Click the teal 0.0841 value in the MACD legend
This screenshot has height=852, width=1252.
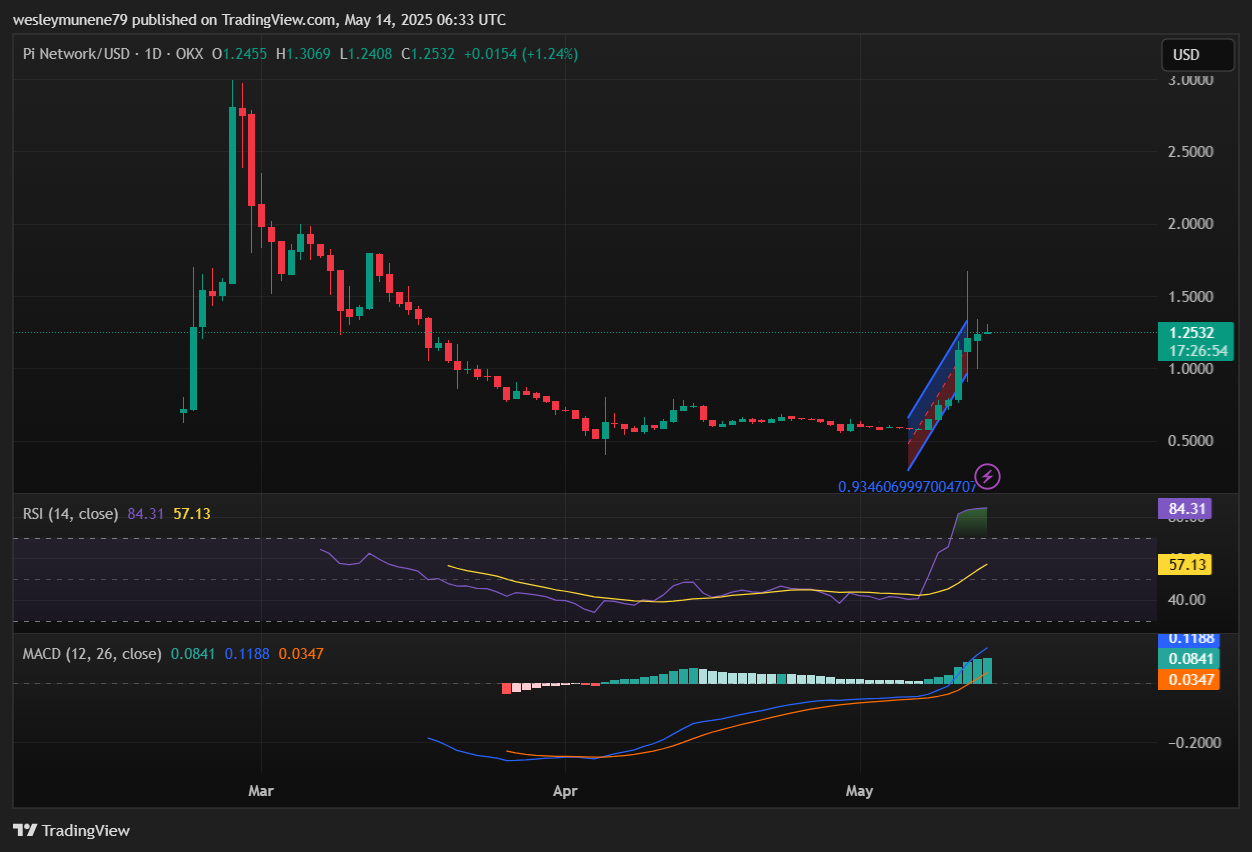(193, 654)
